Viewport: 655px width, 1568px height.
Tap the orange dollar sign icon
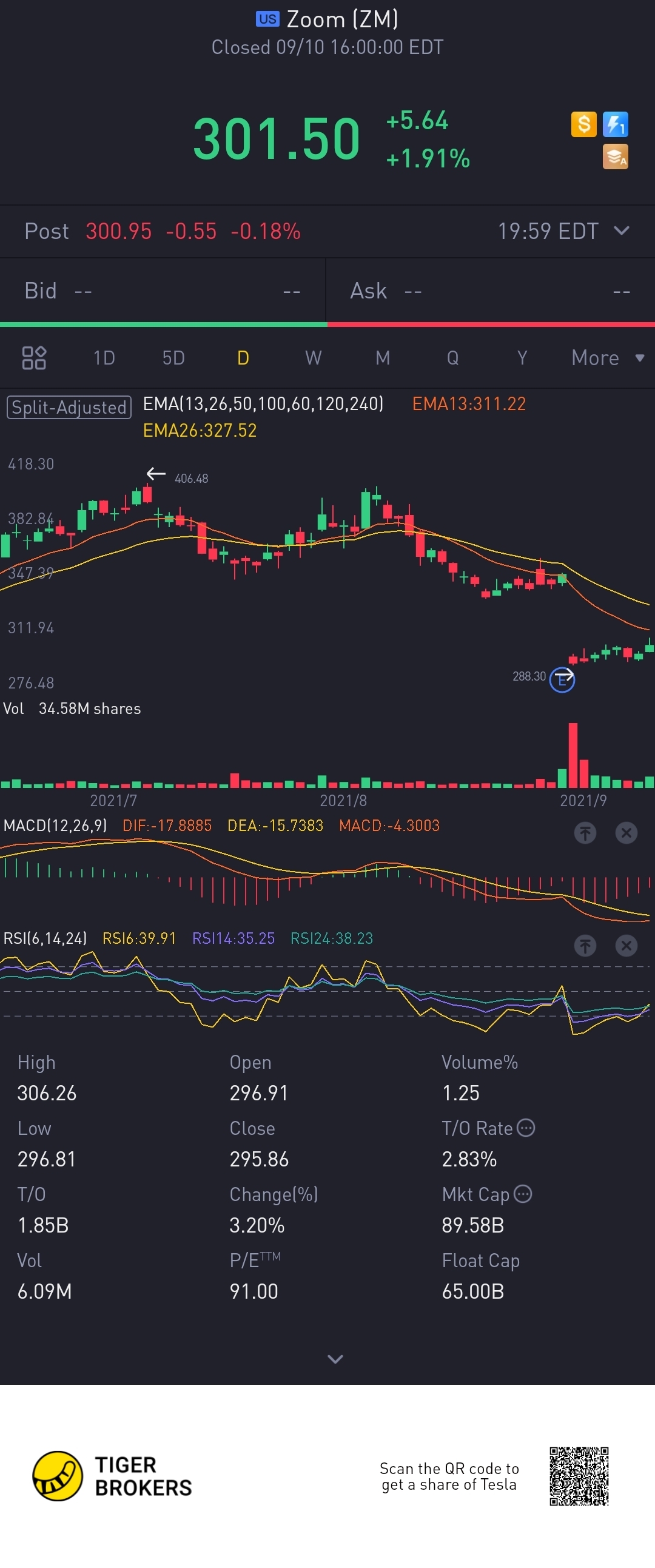(583, 124)
